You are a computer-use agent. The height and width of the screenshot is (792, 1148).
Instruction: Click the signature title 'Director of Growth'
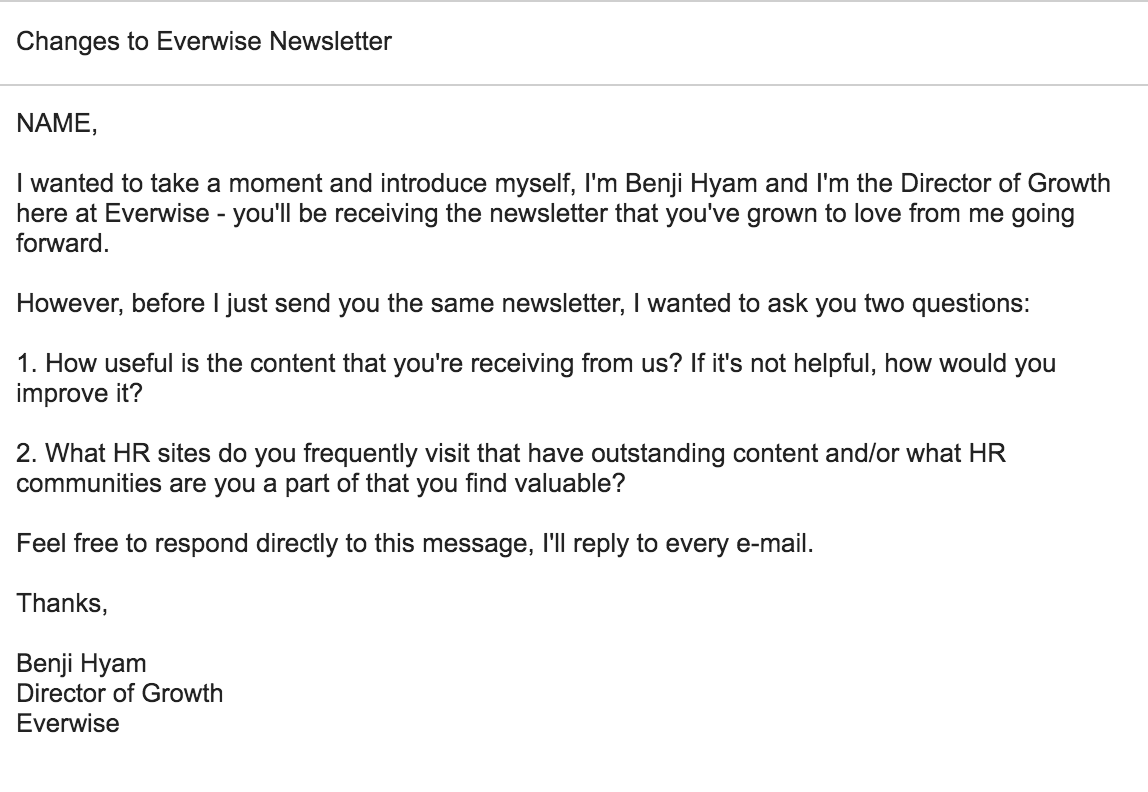click(x=119, y=693)
